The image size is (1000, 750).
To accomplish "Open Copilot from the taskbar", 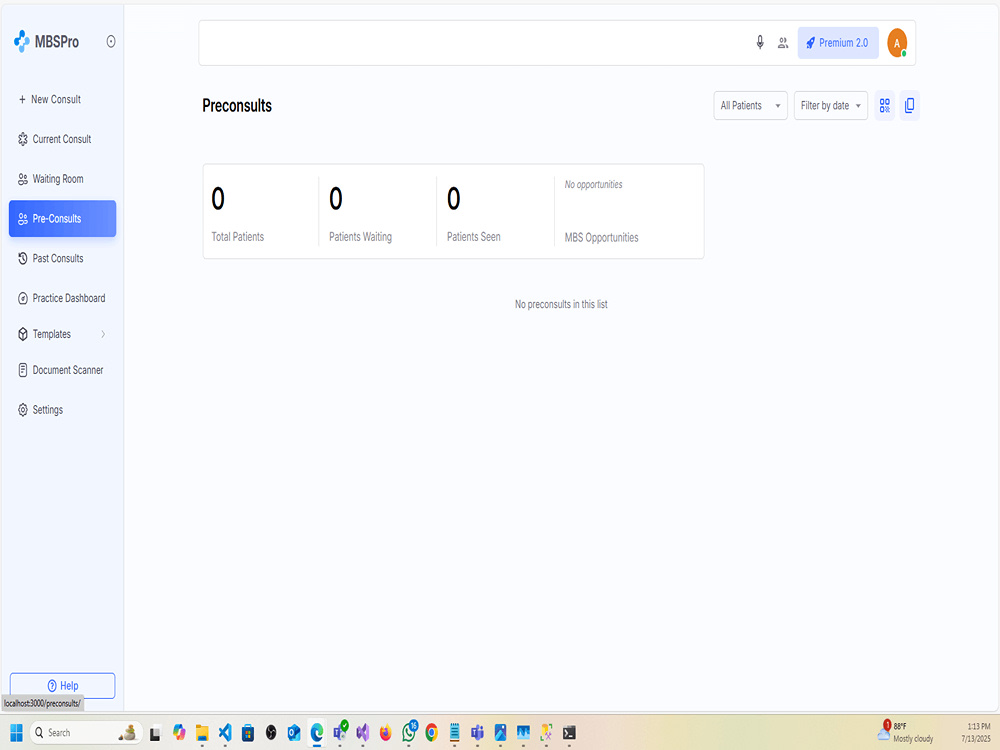I will pyautogui.click(x=179, y=733).
